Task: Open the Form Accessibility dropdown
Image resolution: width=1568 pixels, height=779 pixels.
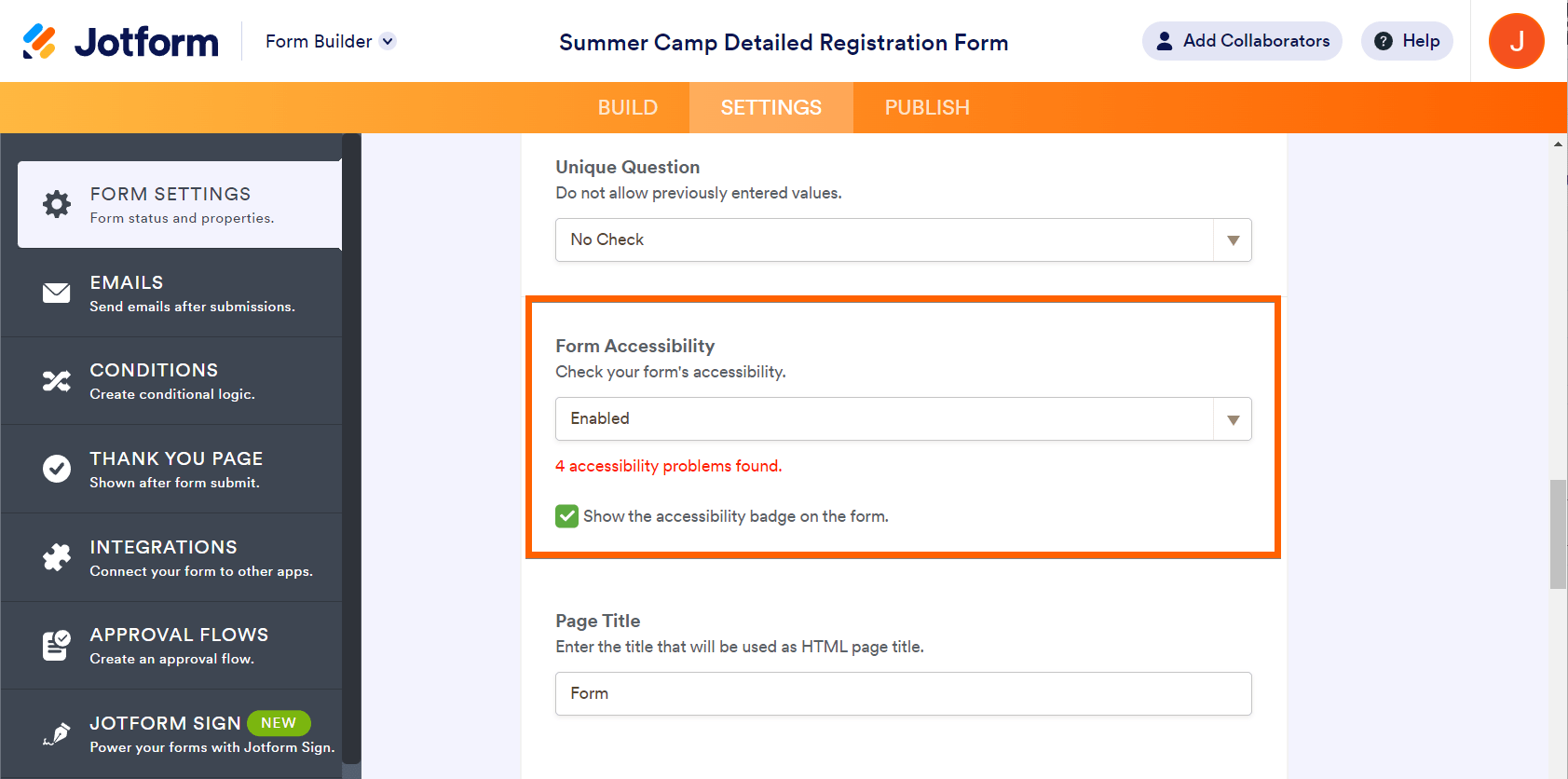Action: 903,419
